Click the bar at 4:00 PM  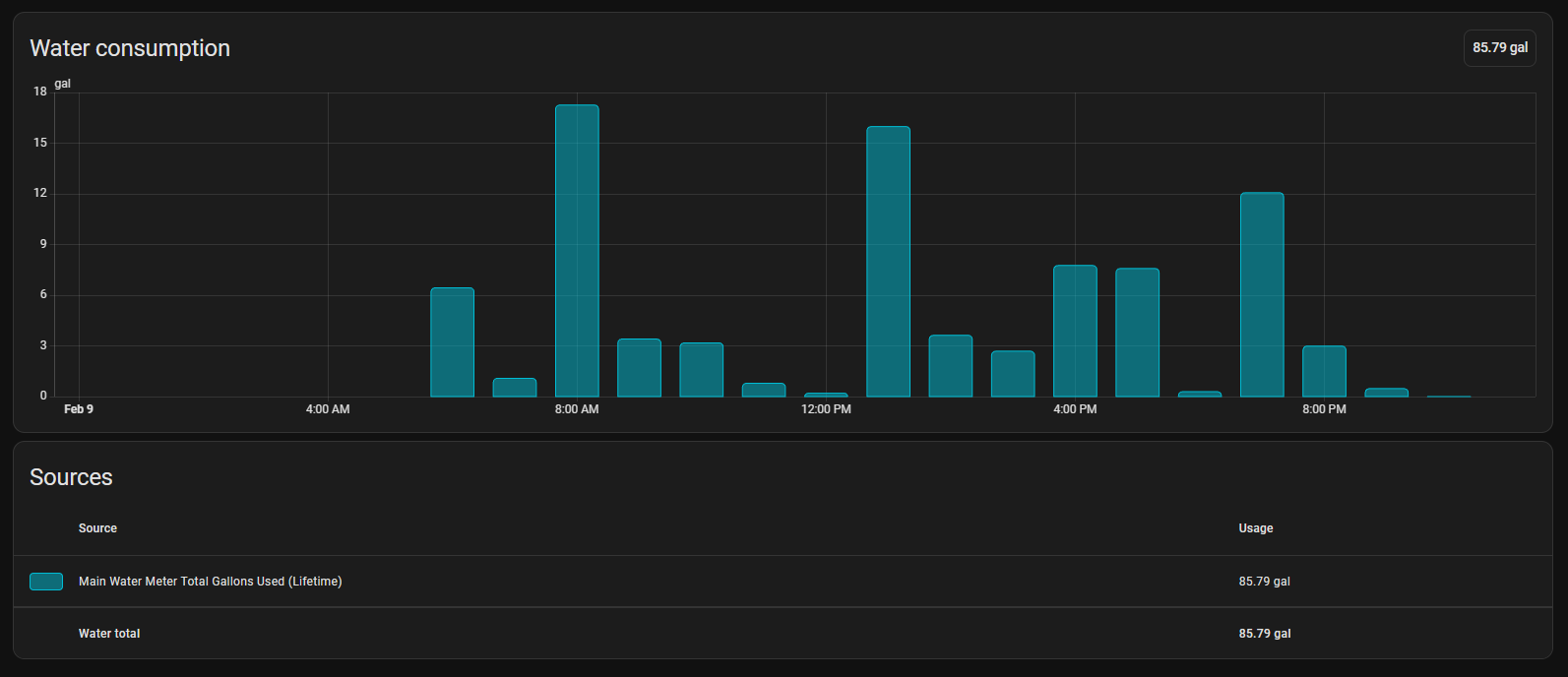tap(1075, 331)
